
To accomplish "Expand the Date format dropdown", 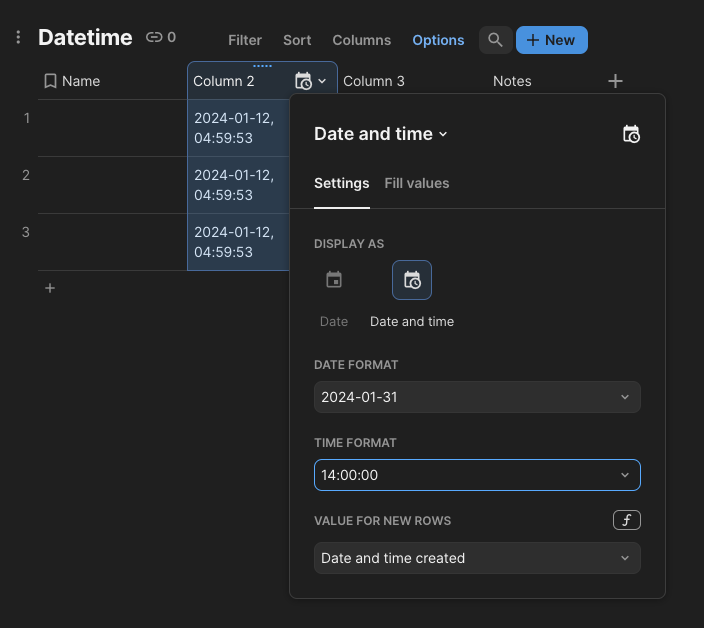I will [477, 397].
